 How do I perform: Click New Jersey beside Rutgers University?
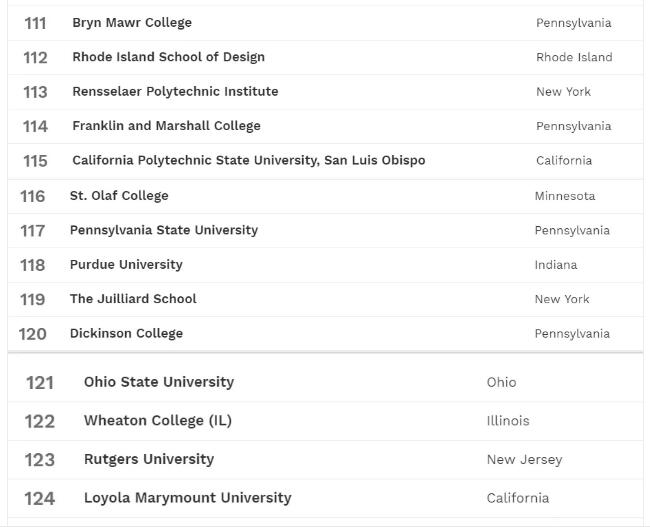tap(524, 460)
